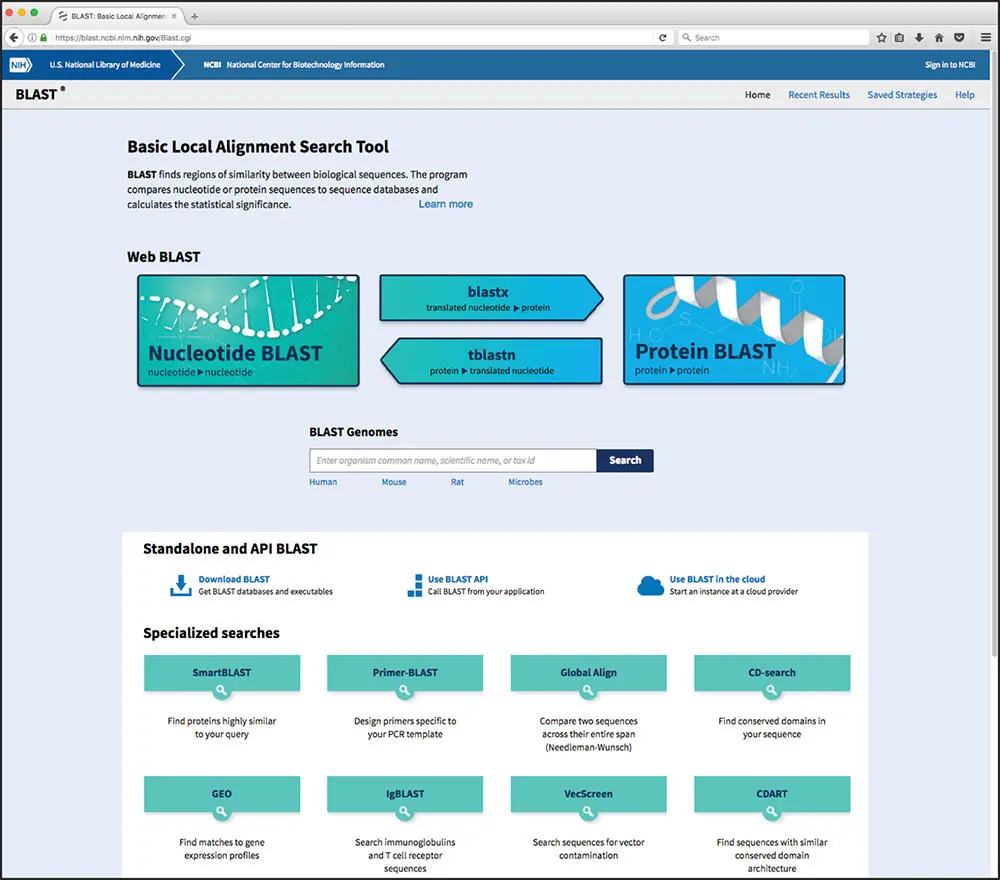The width and height of the screenshot is (1000, 880).
Task: Click the VecScreen magnifier icon
Action: (x=588, y=811)
